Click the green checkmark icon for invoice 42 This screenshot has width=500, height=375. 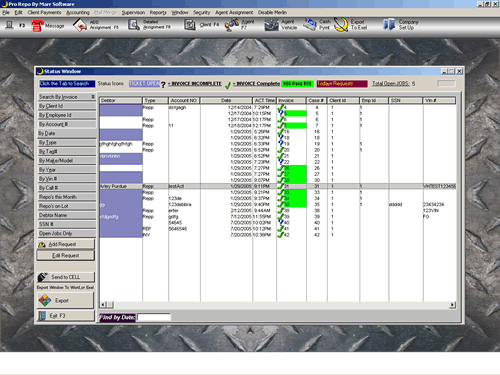pos(281,235)
